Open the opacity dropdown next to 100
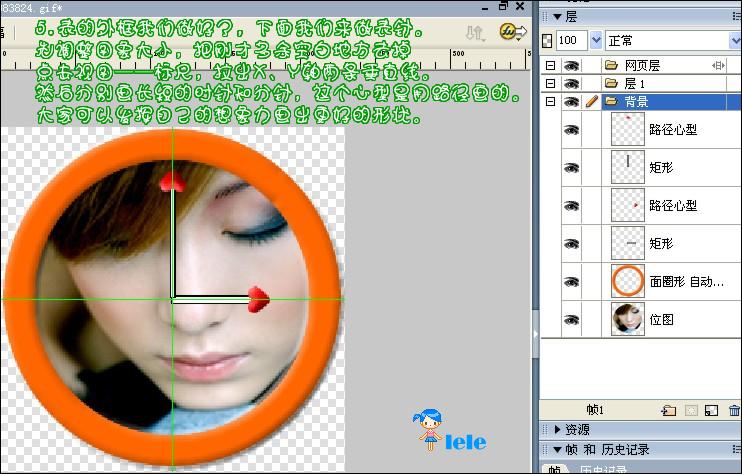The width and height of the screenshot is (742, 474). point(597,40)
